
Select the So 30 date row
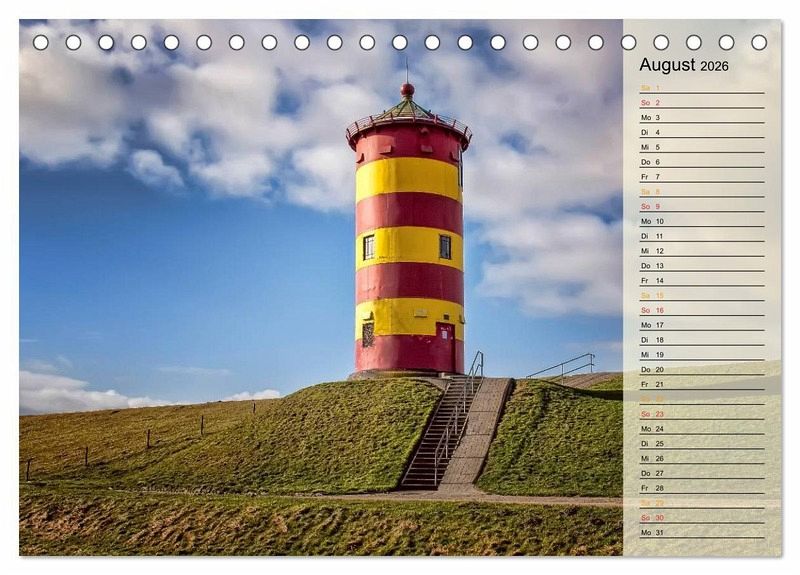pyautogui.click(x=701, y=517)
